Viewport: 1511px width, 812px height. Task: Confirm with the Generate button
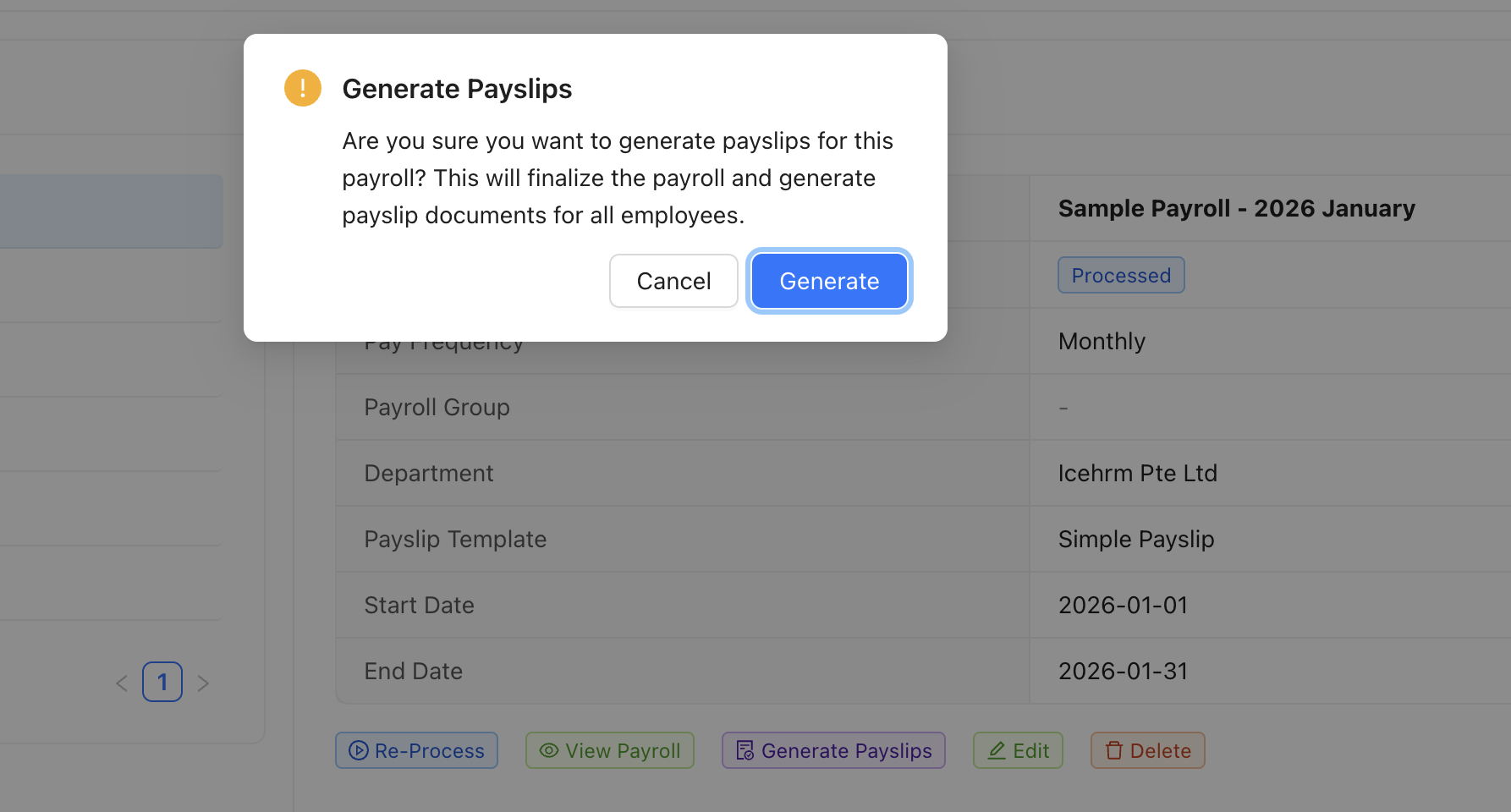coord(829,281)
